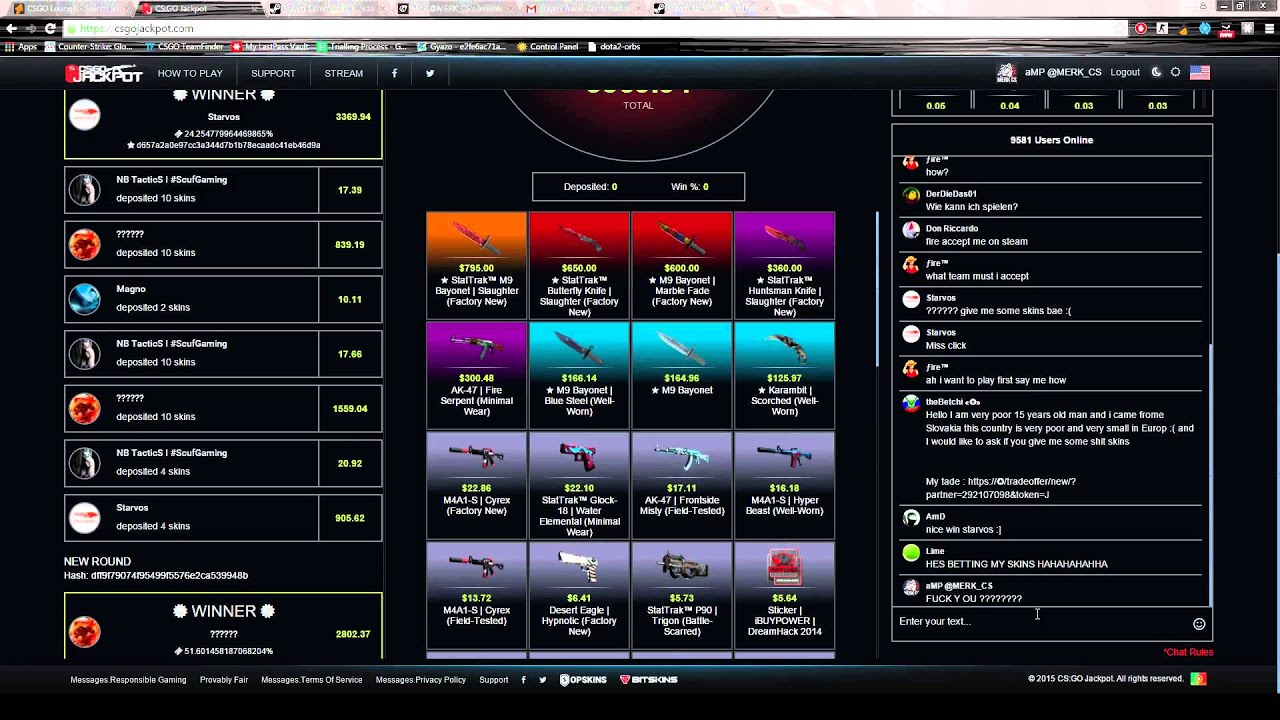Click NB TacticS avatar with 17.39 deposit
The width and height of the screenshot is (1280, 720).
[x=85, y=190]
